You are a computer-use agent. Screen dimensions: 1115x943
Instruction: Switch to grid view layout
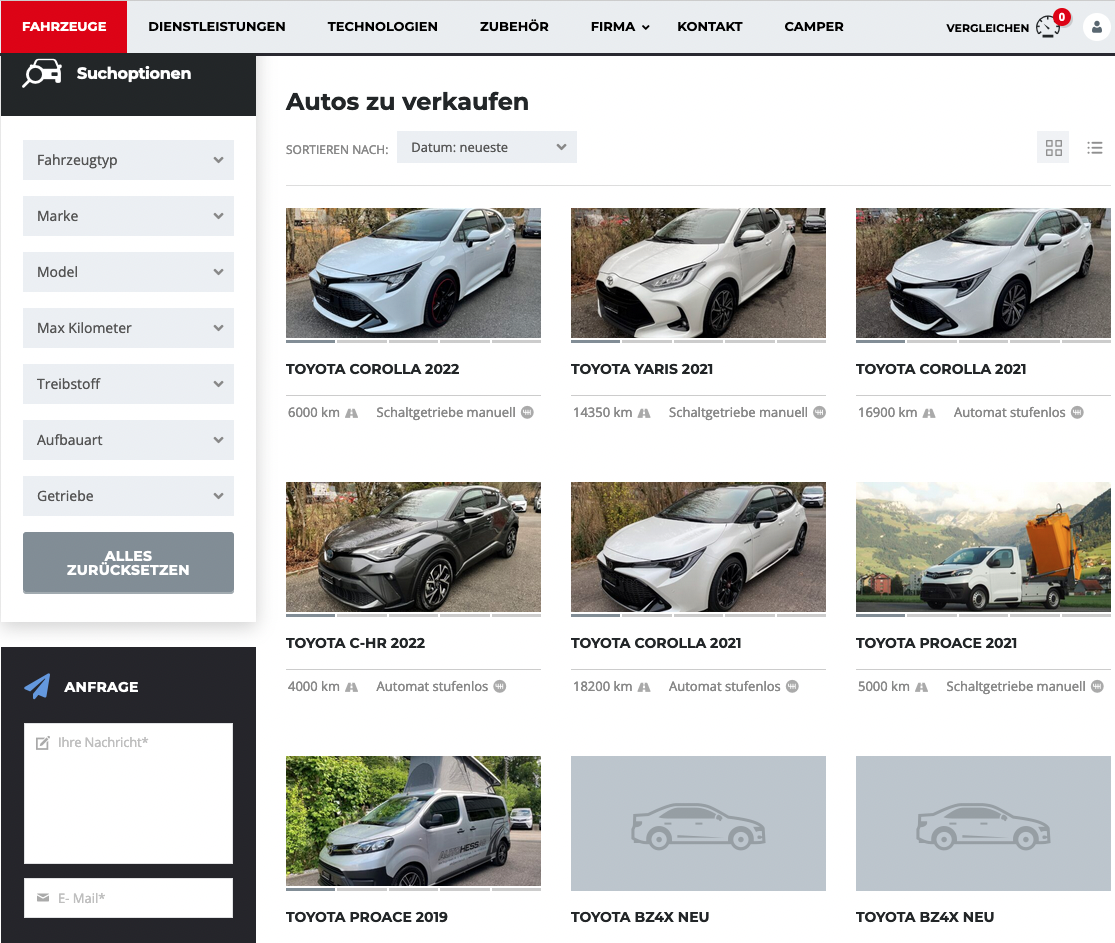tap(1053, 148)
